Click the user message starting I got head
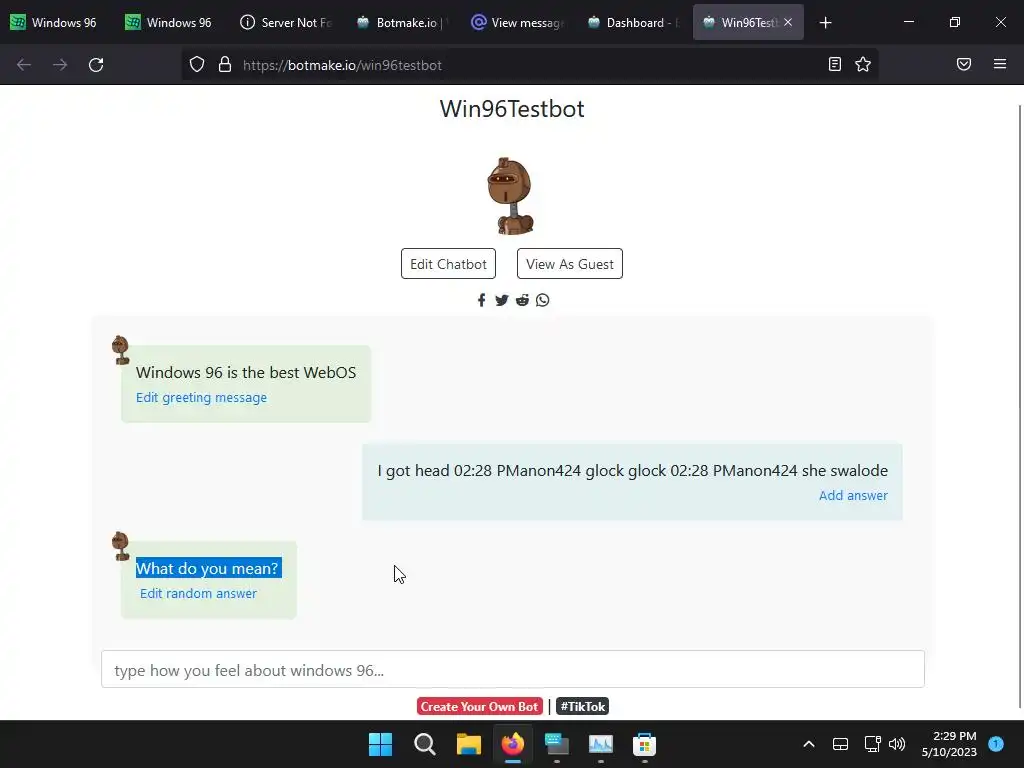The width and height of the screenshot is (1024, 768). click(632, 471)
